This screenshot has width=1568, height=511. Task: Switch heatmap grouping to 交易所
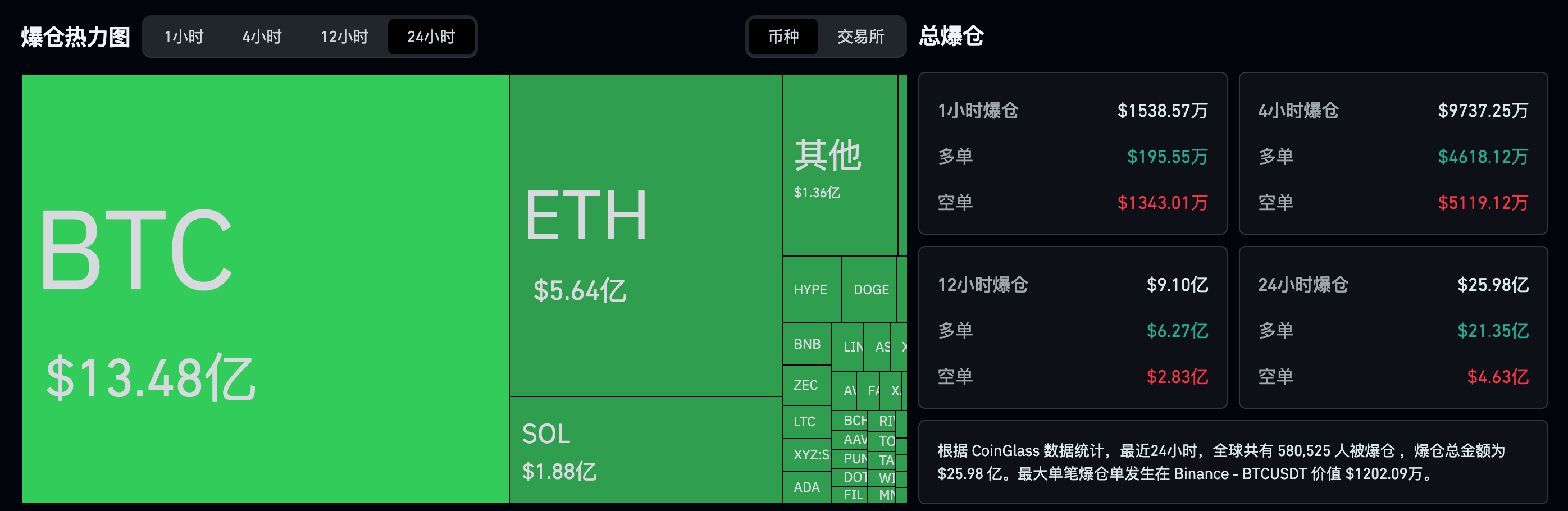pyautogui.click(x=861, y=36)
